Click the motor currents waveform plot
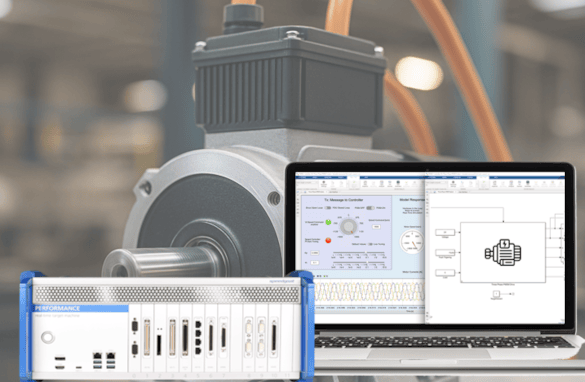The width and height of the screenshot is (585, 382). tap(369, 291)
